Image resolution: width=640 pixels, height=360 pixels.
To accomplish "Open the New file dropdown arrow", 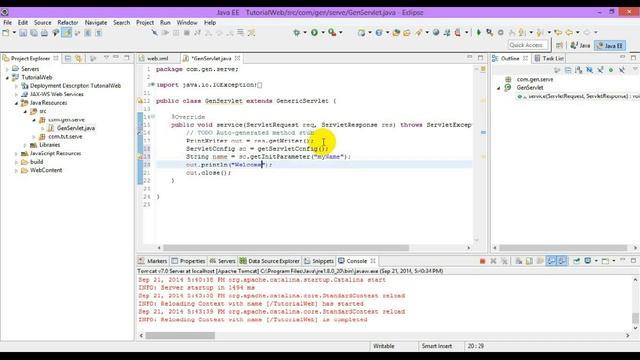I will [x=14, y=33].
